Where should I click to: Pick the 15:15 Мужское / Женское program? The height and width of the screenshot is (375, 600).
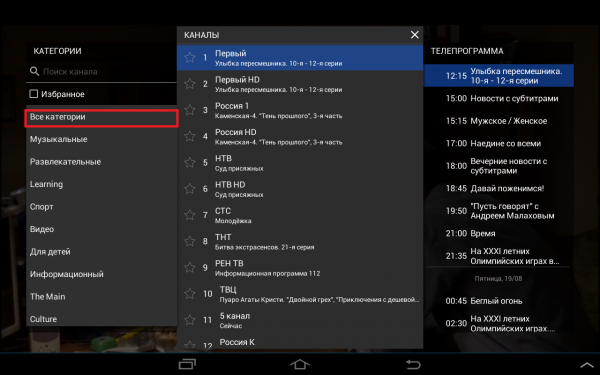click(x=499, y=121)
